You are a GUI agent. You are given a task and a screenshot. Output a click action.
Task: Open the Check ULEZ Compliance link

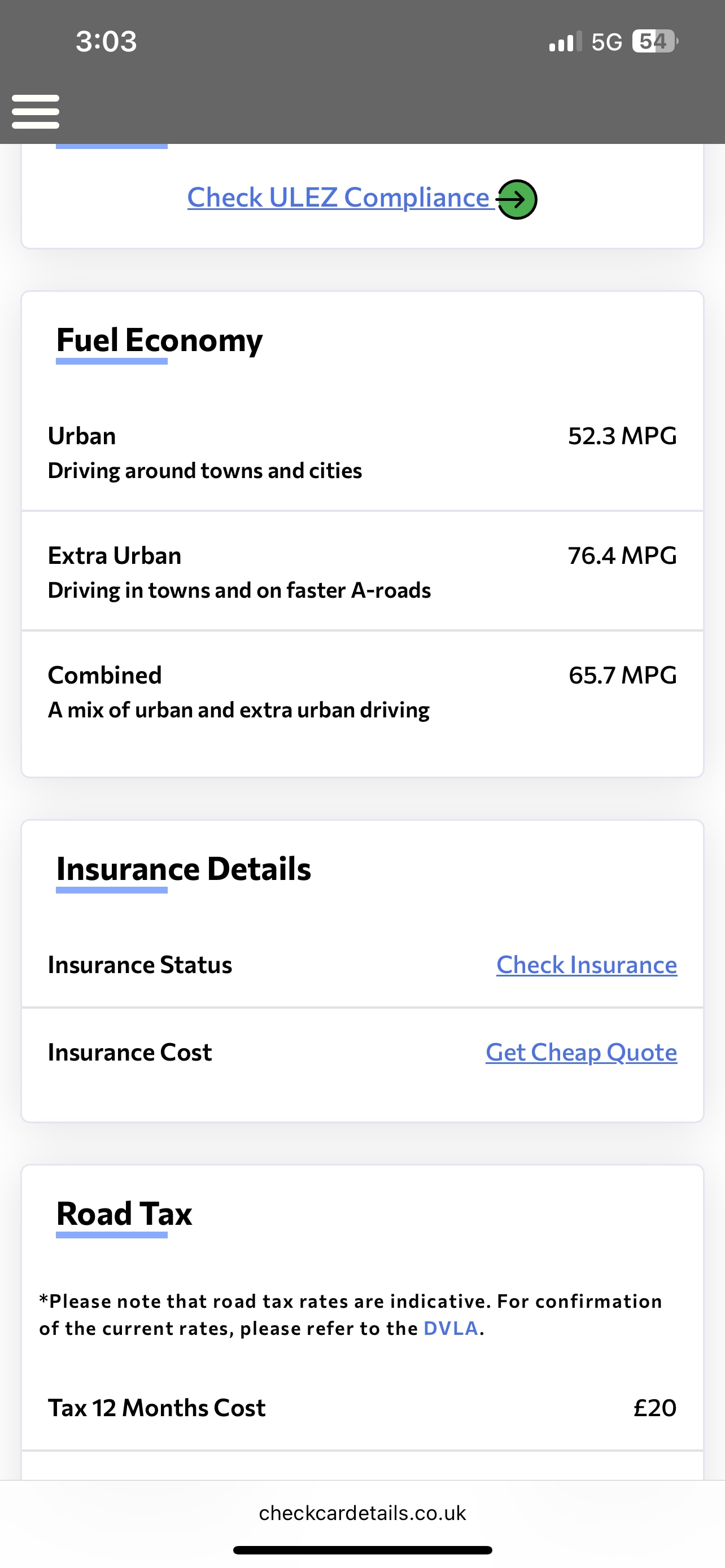[338, 198]
